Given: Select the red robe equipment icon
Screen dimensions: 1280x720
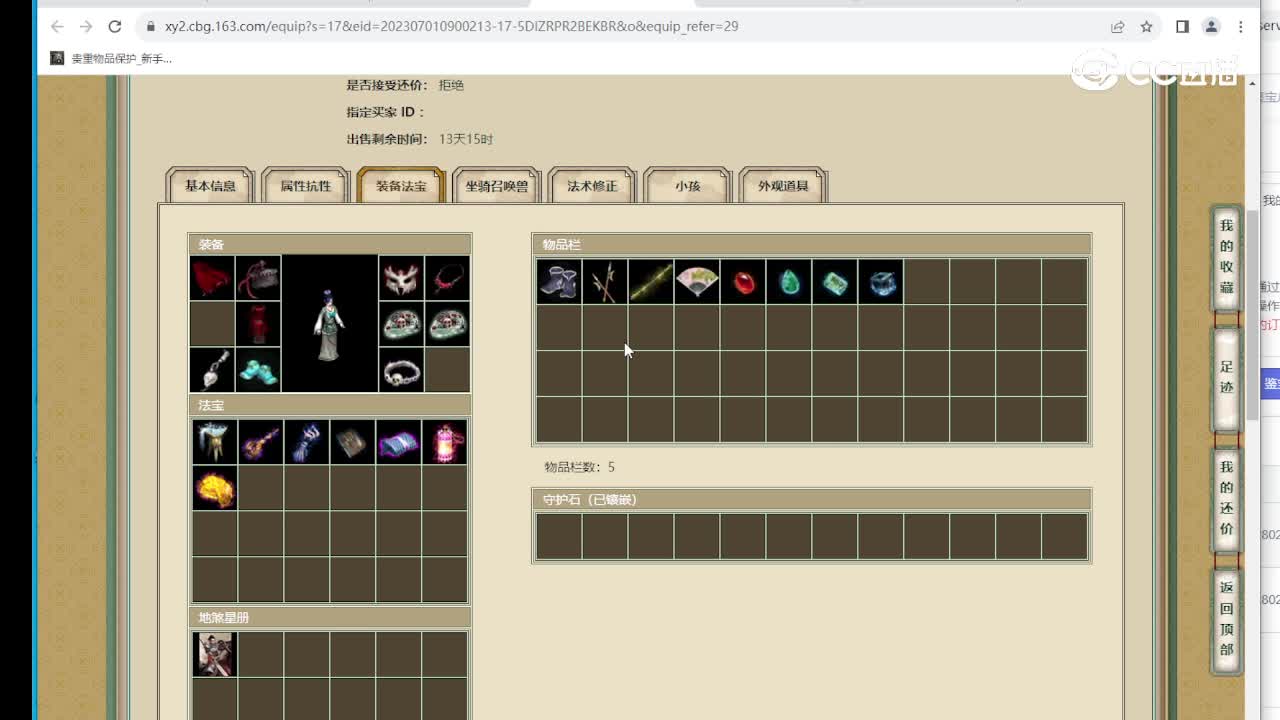Looking at the screenshot, I should pyautogui.click(x=258, y=324).
